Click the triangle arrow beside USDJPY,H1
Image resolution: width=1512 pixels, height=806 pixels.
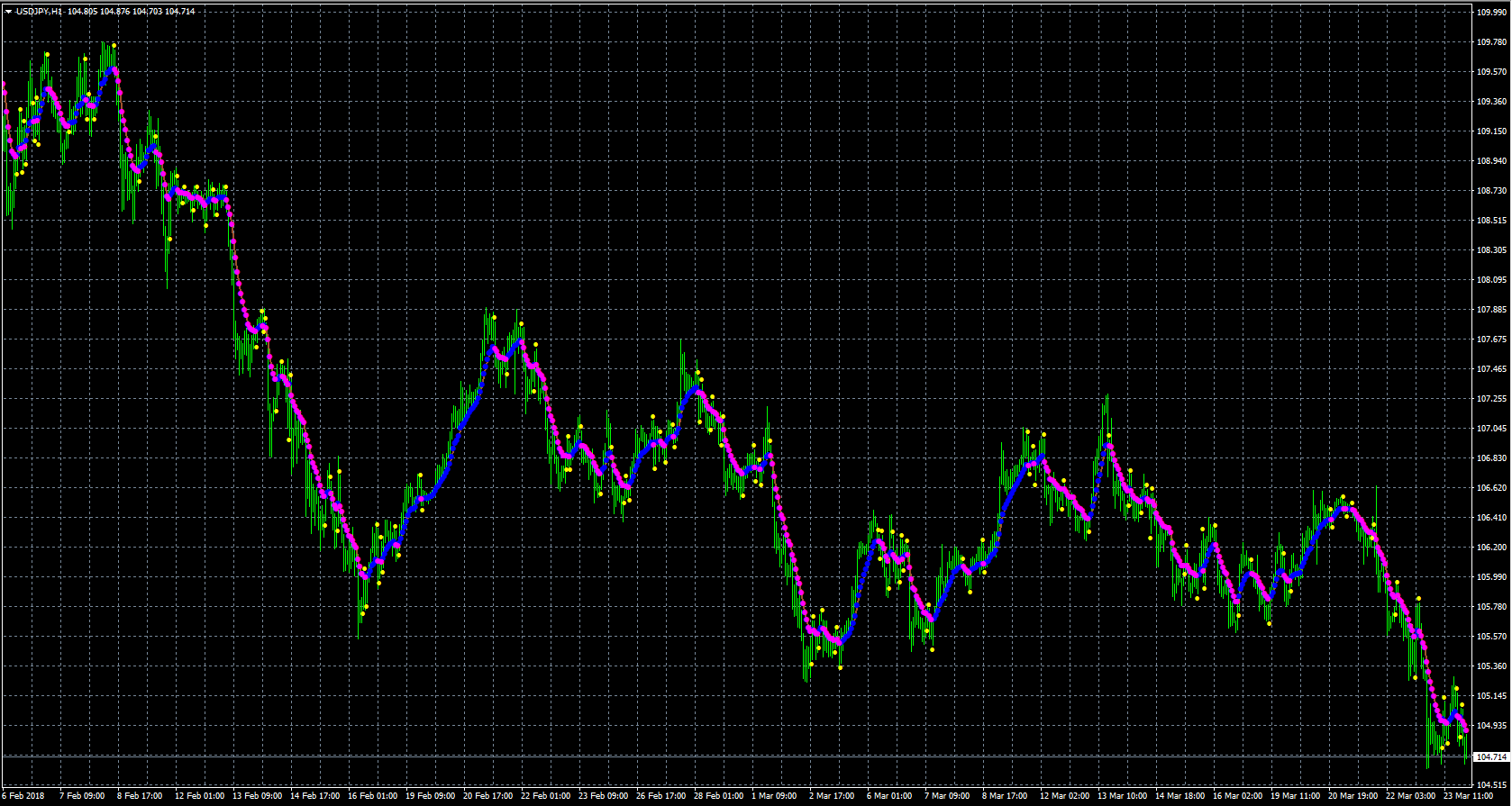8,12
